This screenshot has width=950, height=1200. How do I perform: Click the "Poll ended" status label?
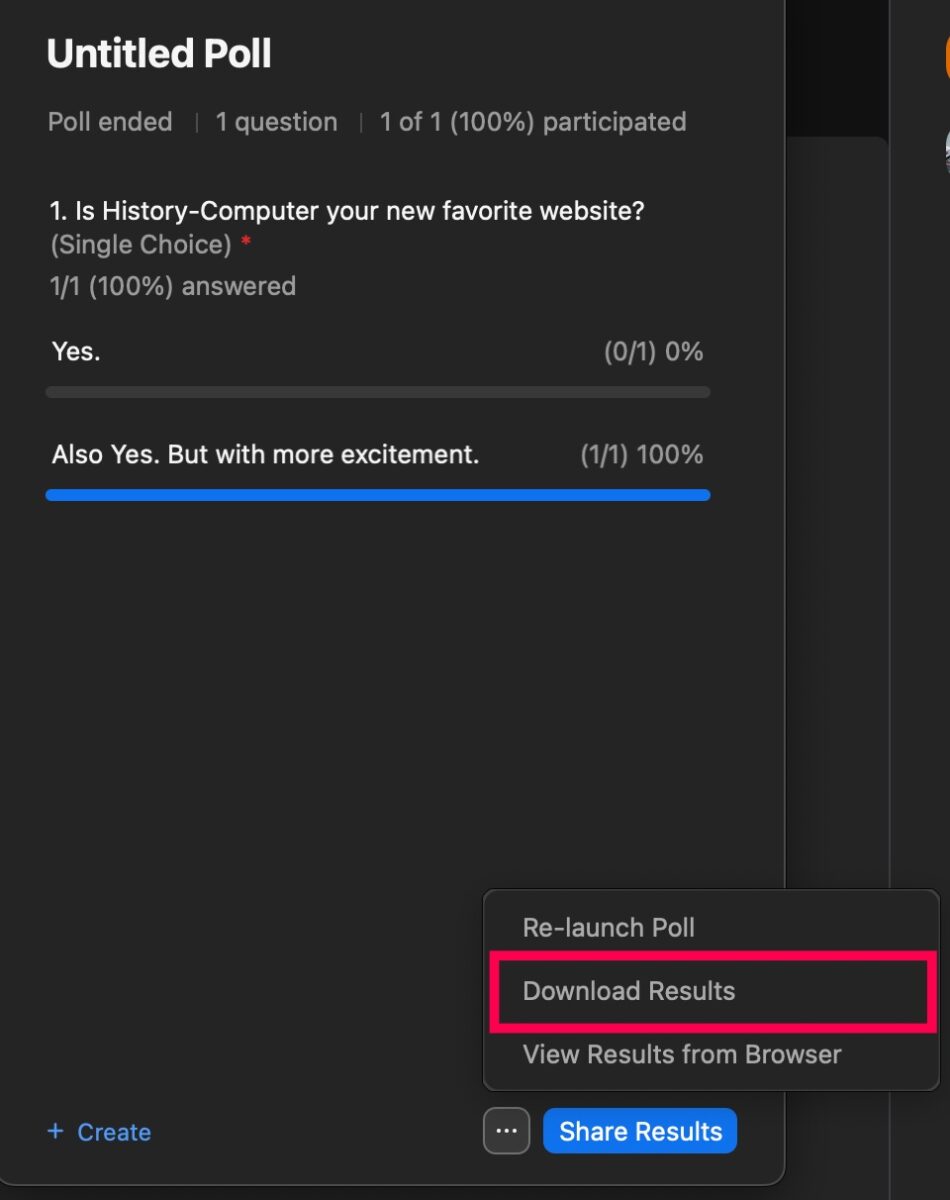(110, 122)
